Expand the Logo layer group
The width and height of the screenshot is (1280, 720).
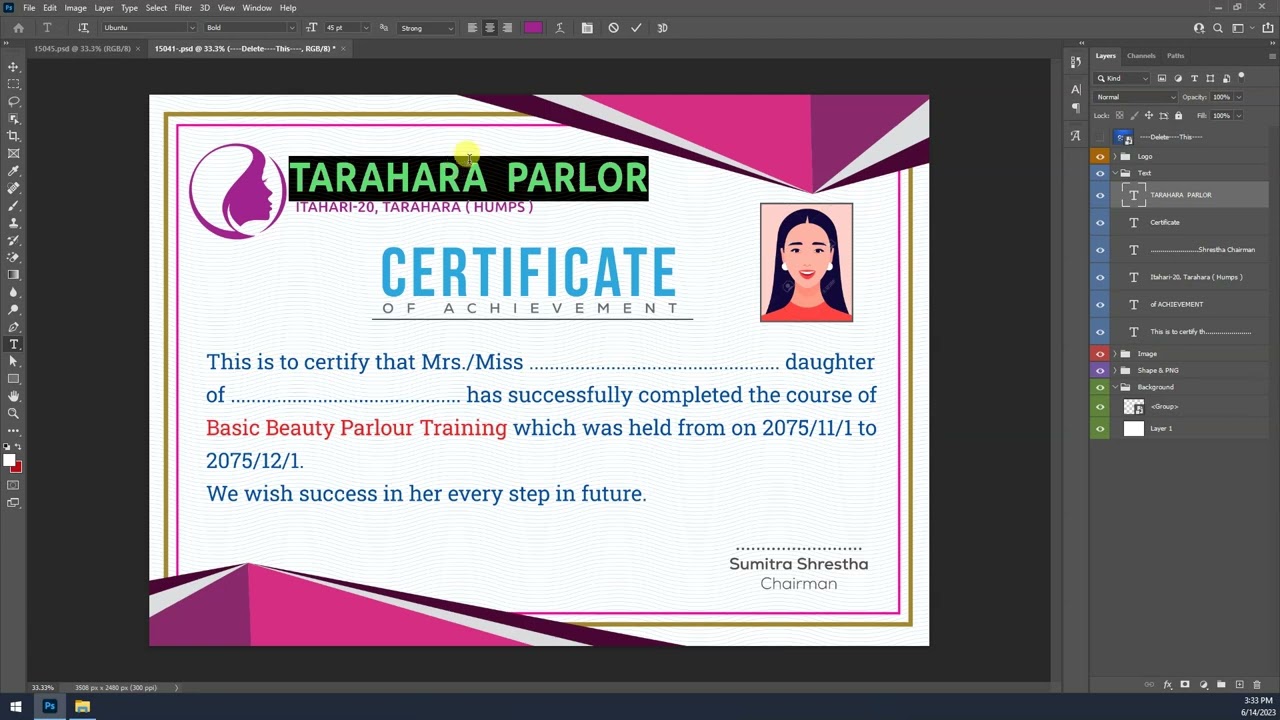tap(1115, 157)
